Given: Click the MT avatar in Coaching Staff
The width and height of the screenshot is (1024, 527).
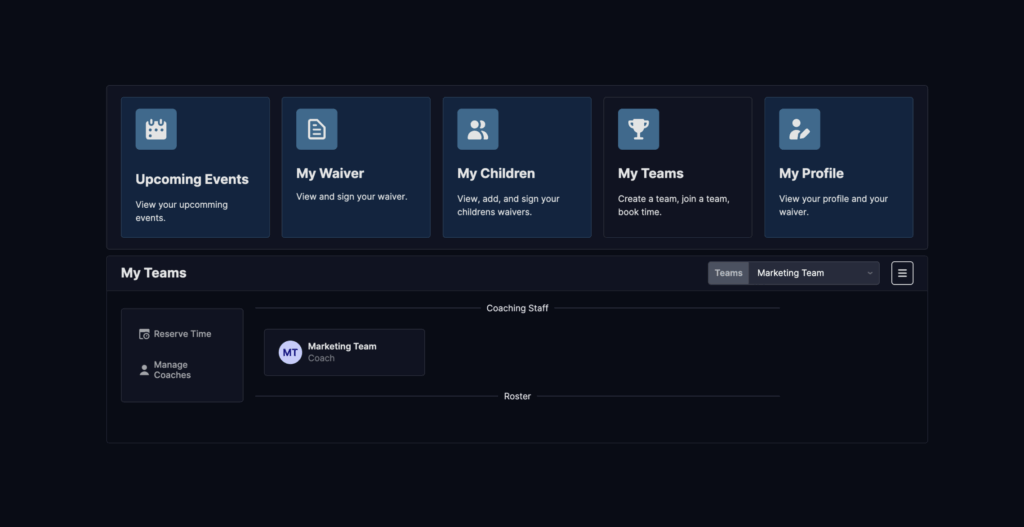Looking at the screenshot, I should [290, 352].
